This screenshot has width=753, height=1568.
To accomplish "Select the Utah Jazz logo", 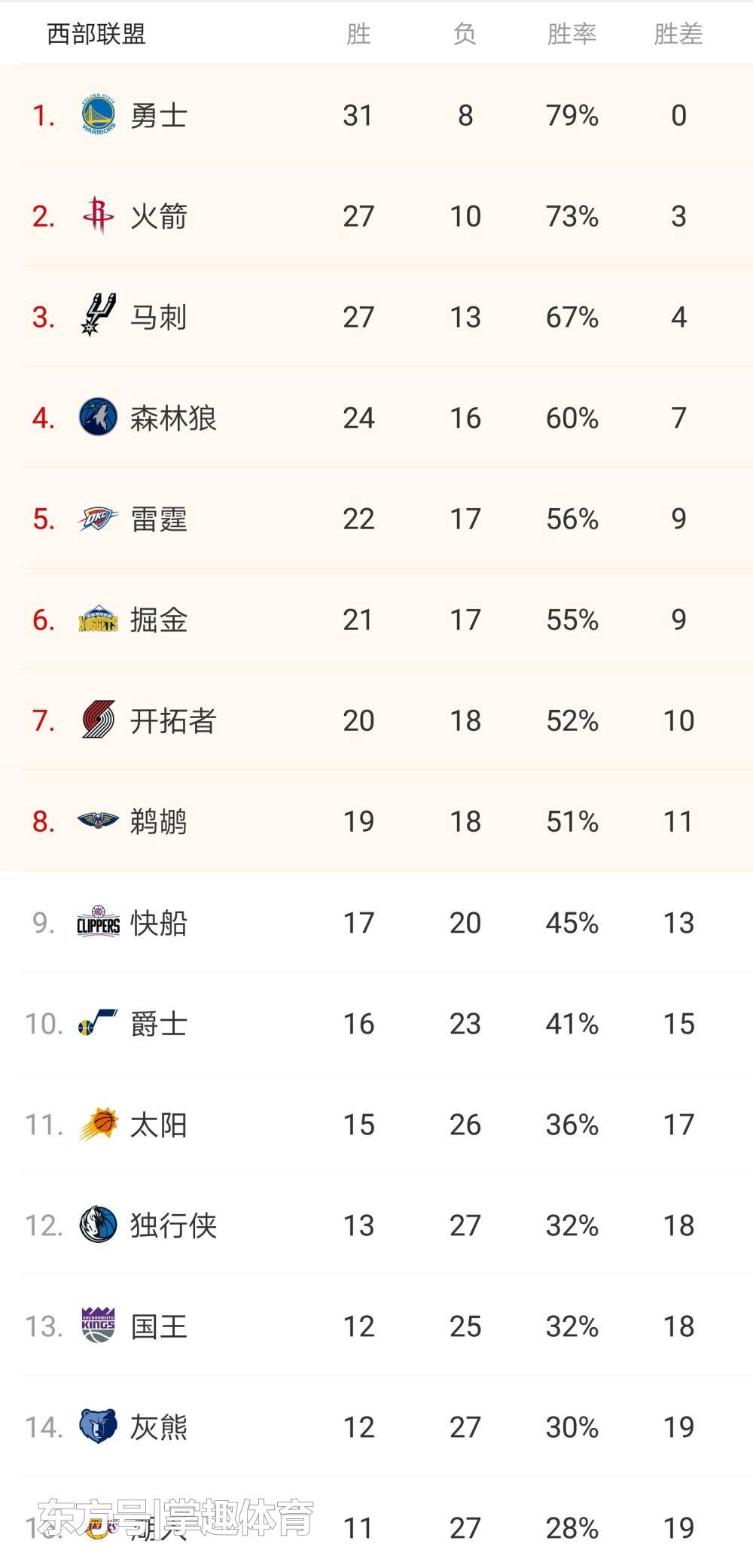I will [98, 1024].
